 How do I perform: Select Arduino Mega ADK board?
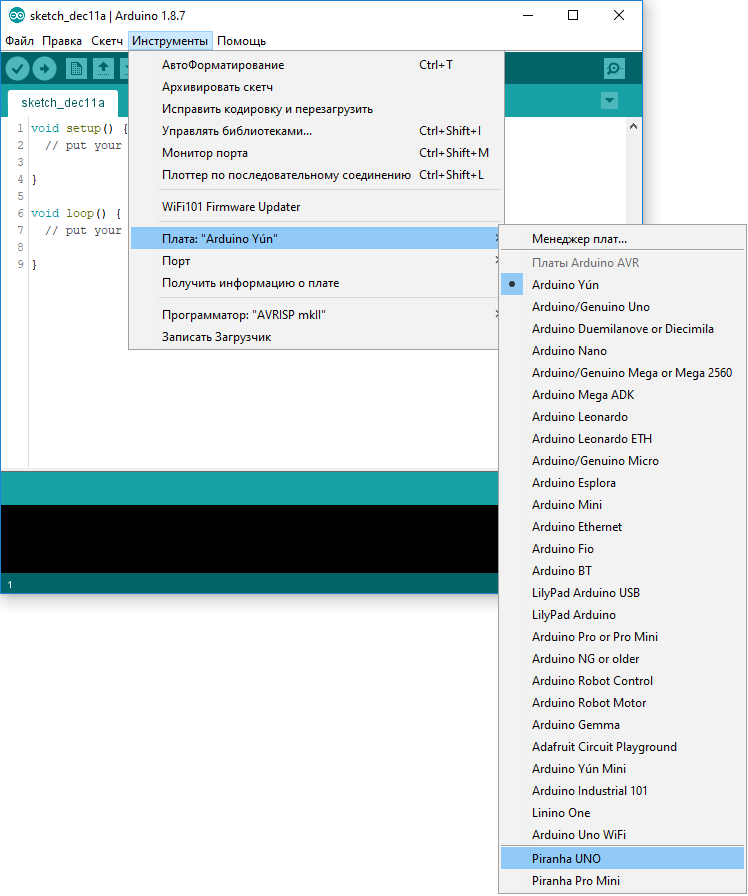pos(622,395)
